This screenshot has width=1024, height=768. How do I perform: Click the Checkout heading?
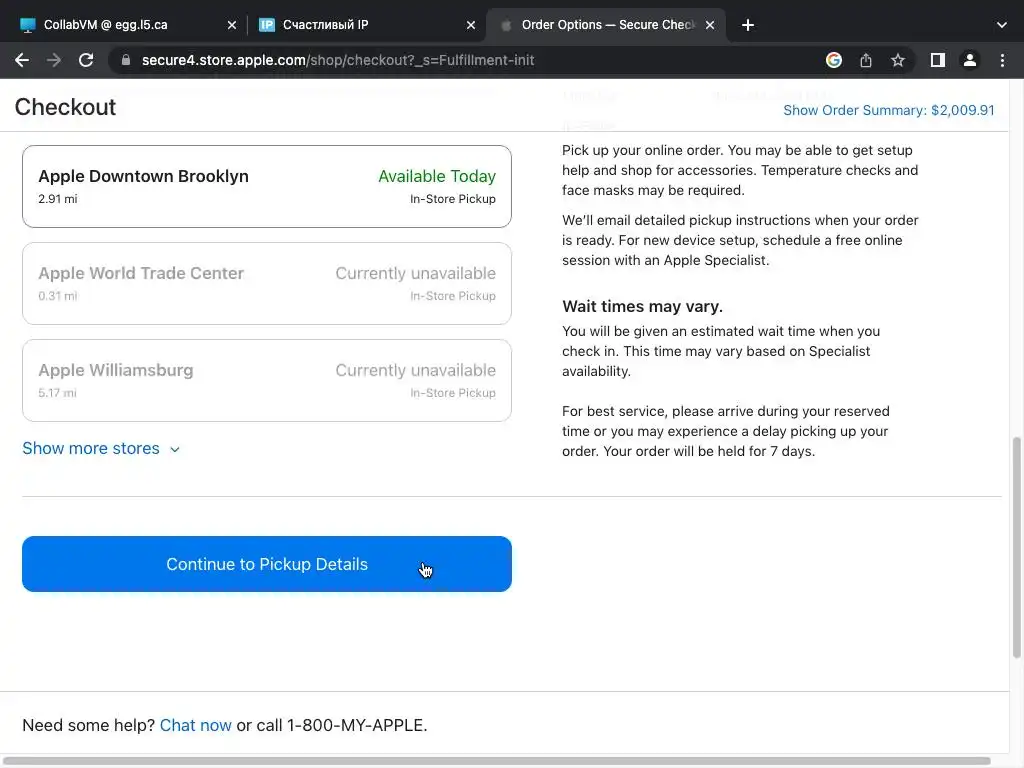point(65,107)
